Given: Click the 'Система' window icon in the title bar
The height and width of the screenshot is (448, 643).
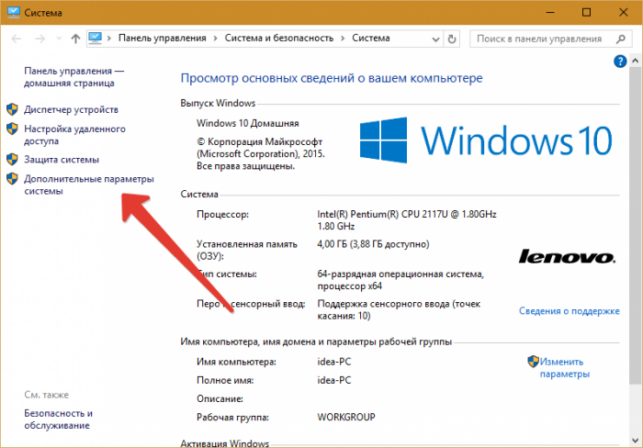Looking at the screenshot, I should tap(13, 12).
